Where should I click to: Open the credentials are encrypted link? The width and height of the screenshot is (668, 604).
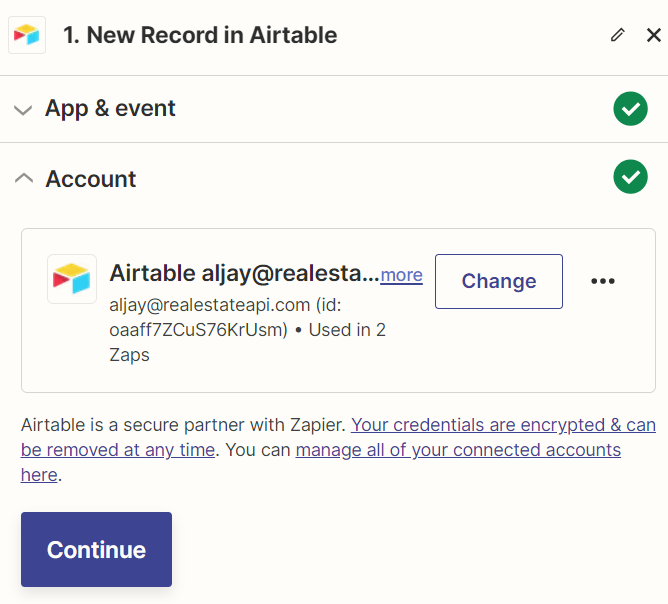click(x=338, y=437)
